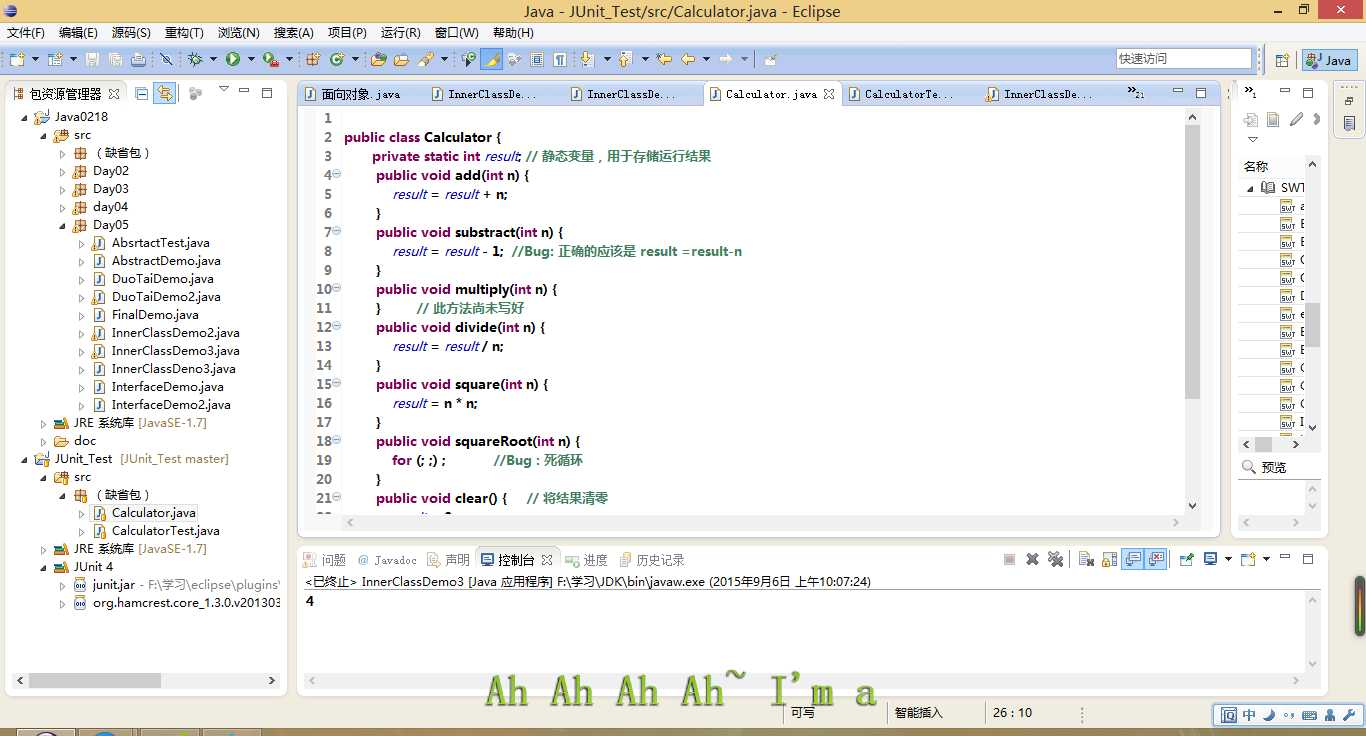
Task: Click the Open Type icon
Action: [x=378, y=60]
